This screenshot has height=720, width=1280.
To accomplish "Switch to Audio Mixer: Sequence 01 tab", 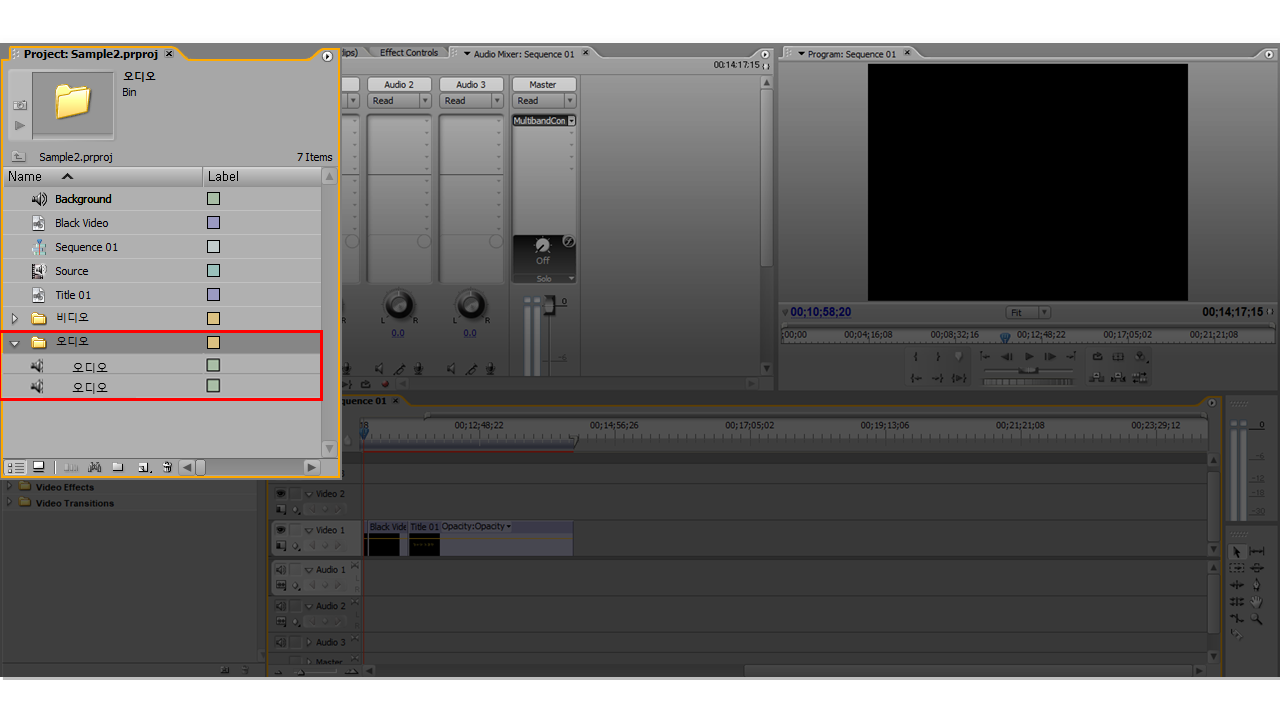I will 523,54.
